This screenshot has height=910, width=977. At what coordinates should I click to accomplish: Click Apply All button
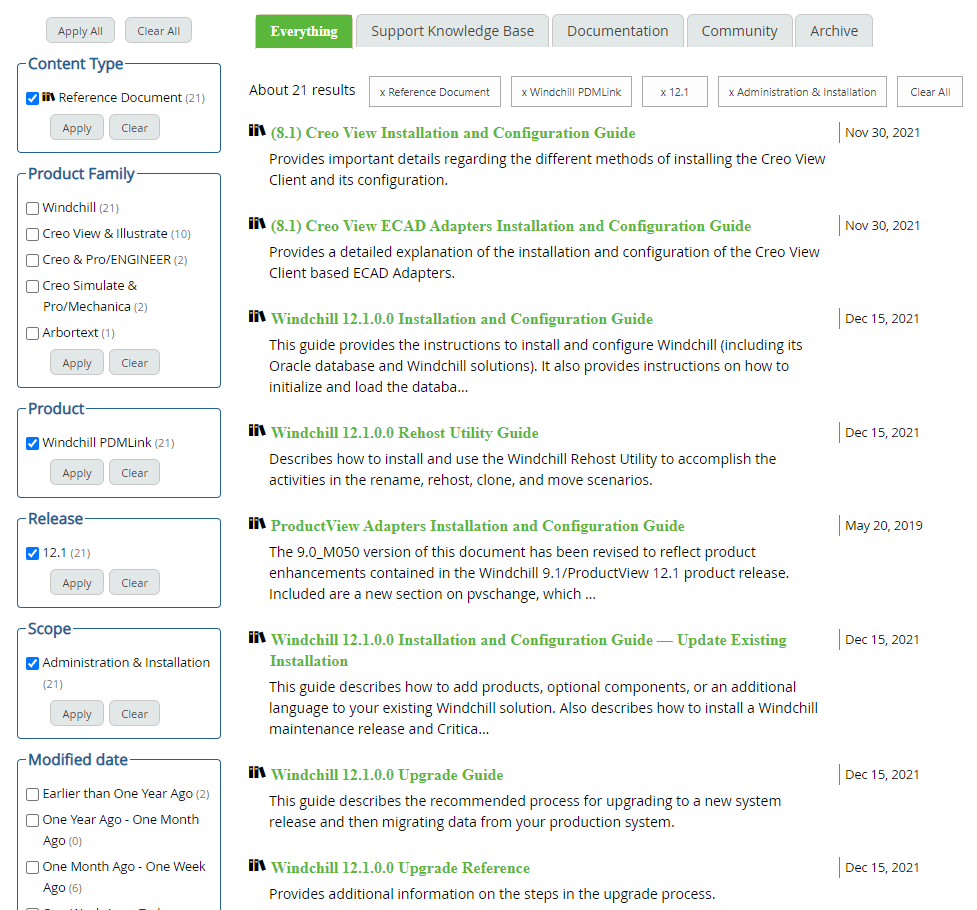click(x=80, y=31)
